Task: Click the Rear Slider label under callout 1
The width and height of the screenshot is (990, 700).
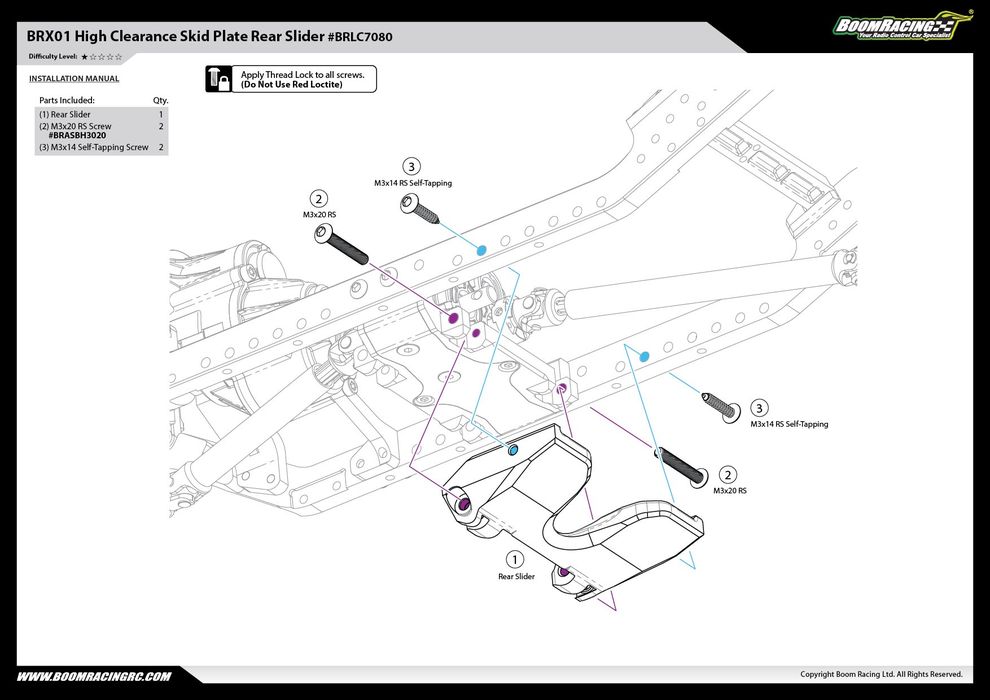Action: click(516, 577)
